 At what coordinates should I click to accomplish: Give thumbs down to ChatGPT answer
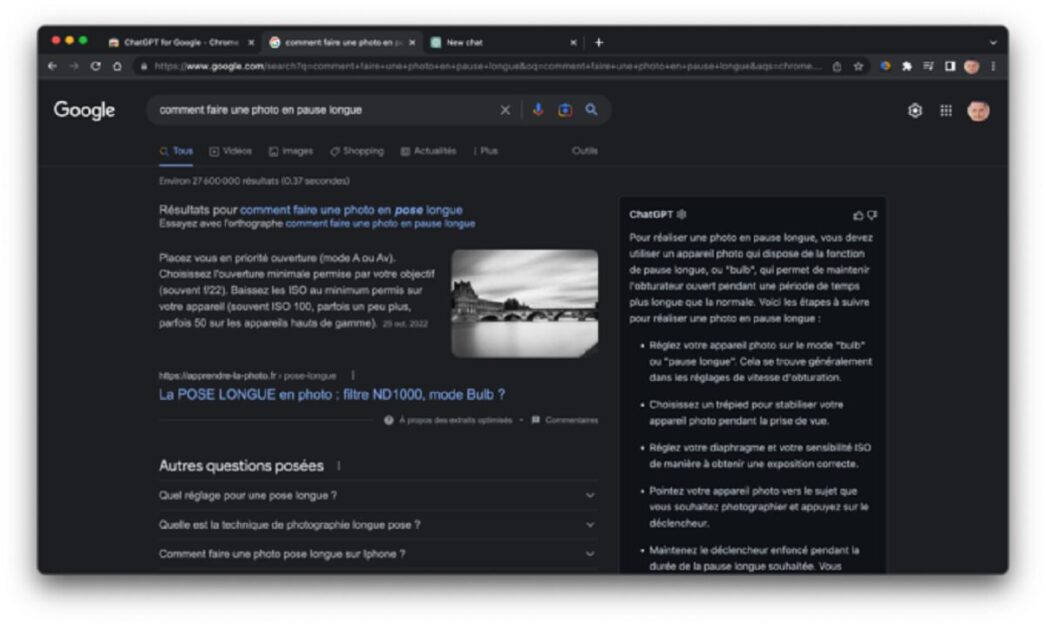pyautogui.click(x=872, y=215)
